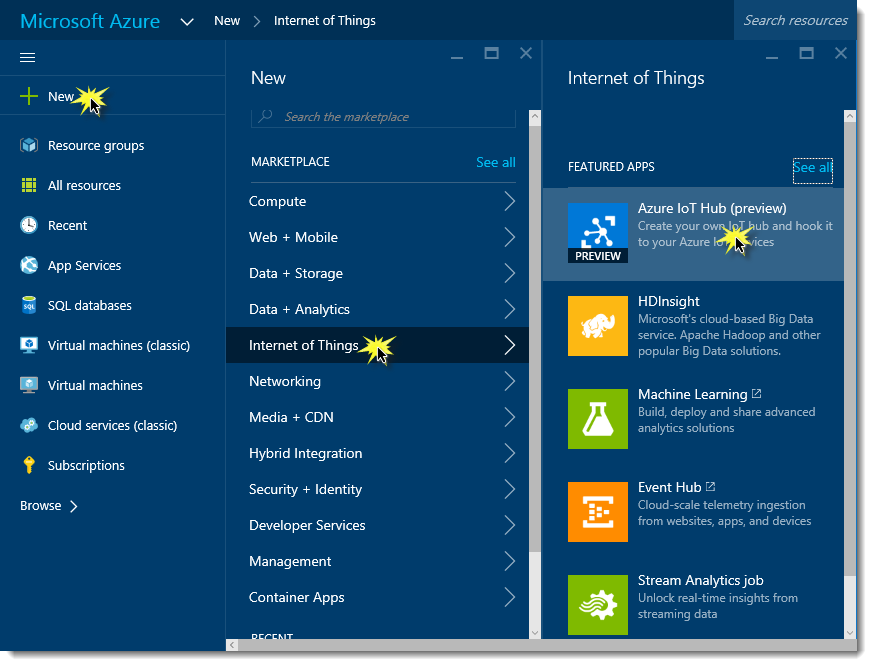
Task: Click the SQL databases icon
Action: point(29,305)
